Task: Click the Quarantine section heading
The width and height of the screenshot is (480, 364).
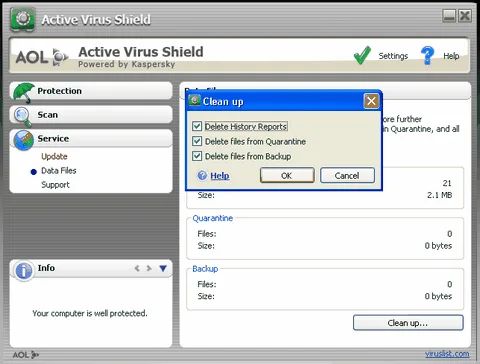Action: (x=213, y=218)
